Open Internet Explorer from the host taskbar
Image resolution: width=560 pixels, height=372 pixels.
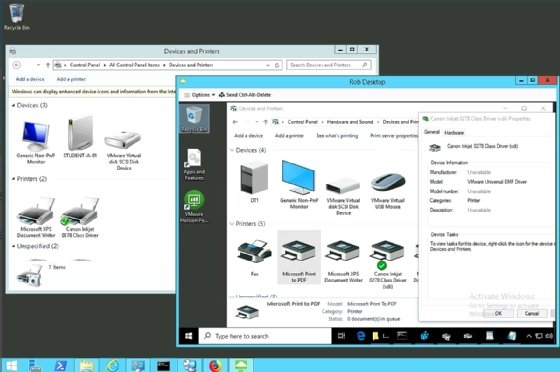(112, 366)
